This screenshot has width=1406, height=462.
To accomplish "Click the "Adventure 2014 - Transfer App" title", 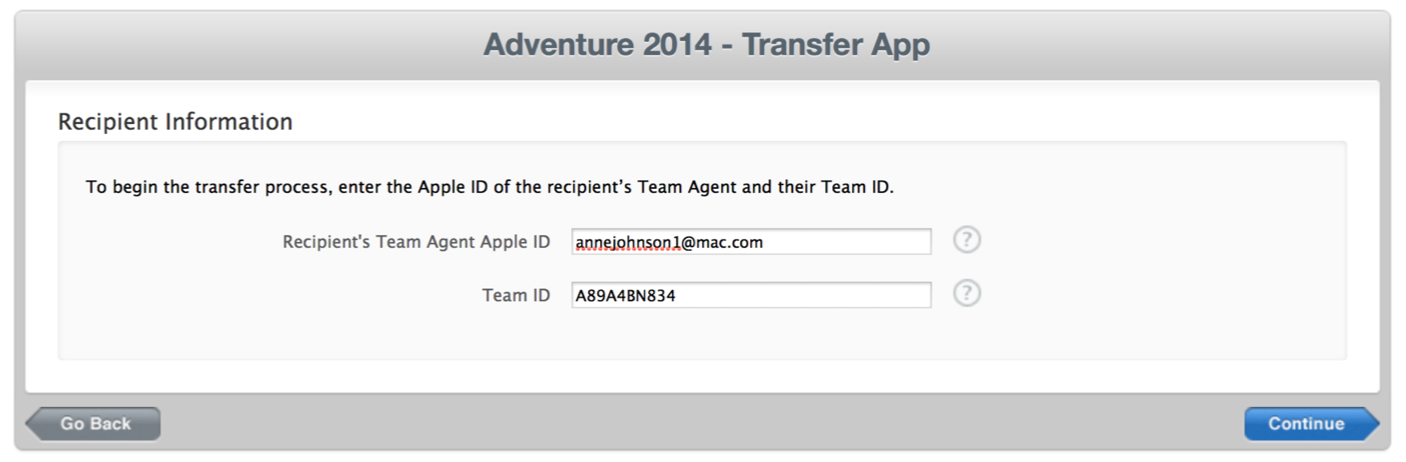I will (706, 45).
